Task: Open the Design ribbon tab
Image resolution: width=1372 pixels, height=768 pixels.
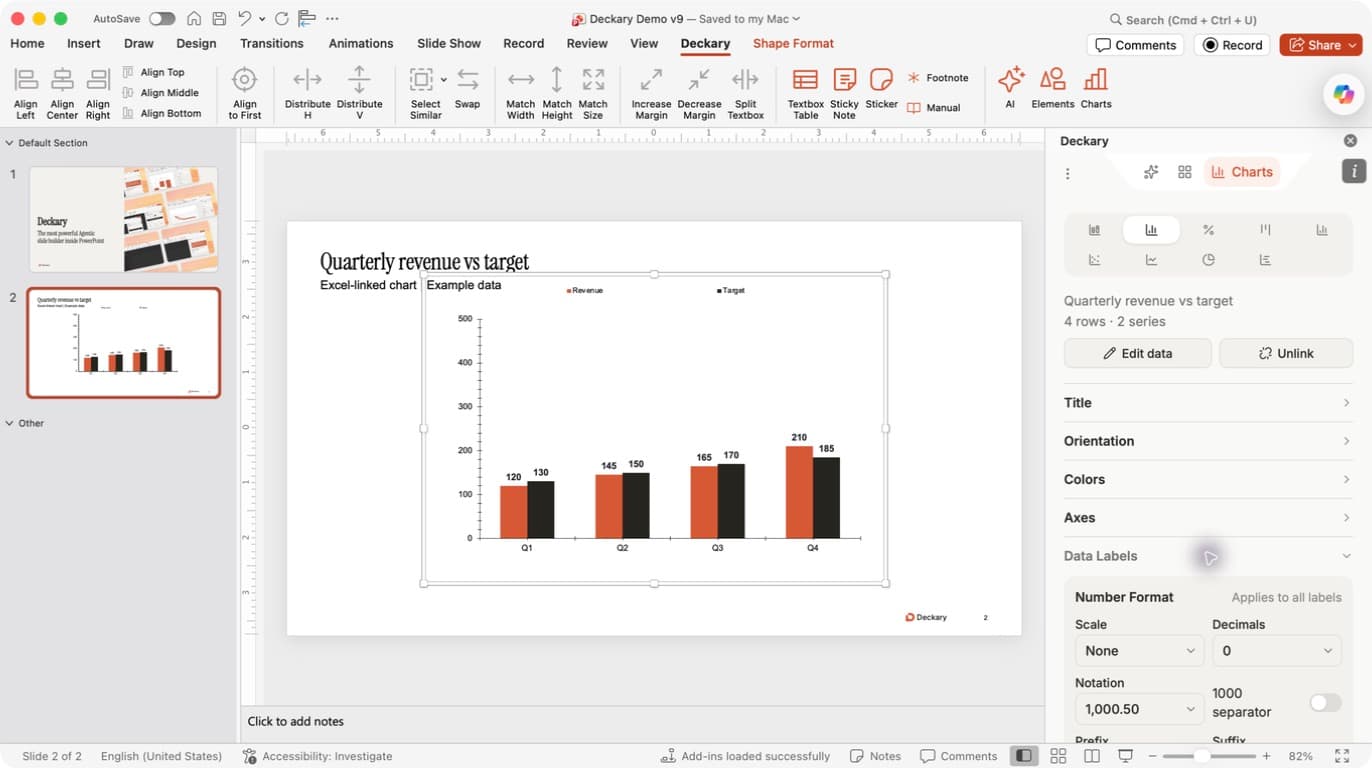Action: [x=196, y=44]
